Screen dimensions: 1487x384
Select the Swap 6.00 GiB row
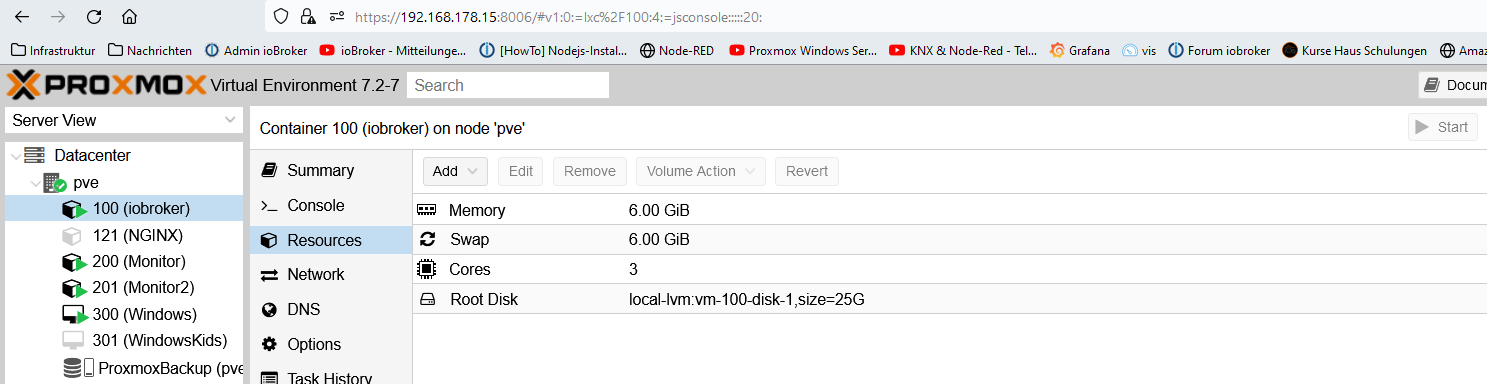(949, 239)
